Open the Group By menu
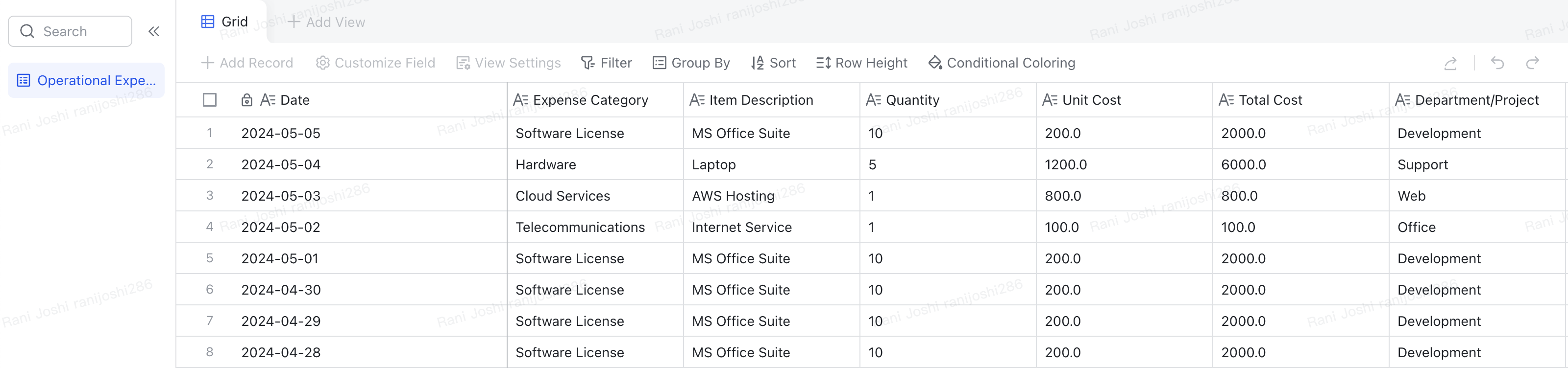 tap(691, 63)
